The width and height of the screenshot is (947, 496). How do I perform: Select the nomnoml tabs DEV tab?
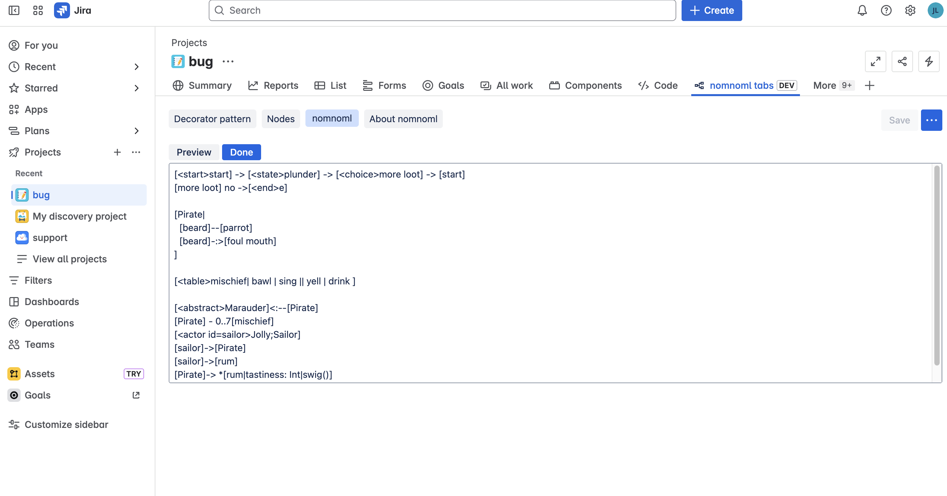tap(745, 86)
